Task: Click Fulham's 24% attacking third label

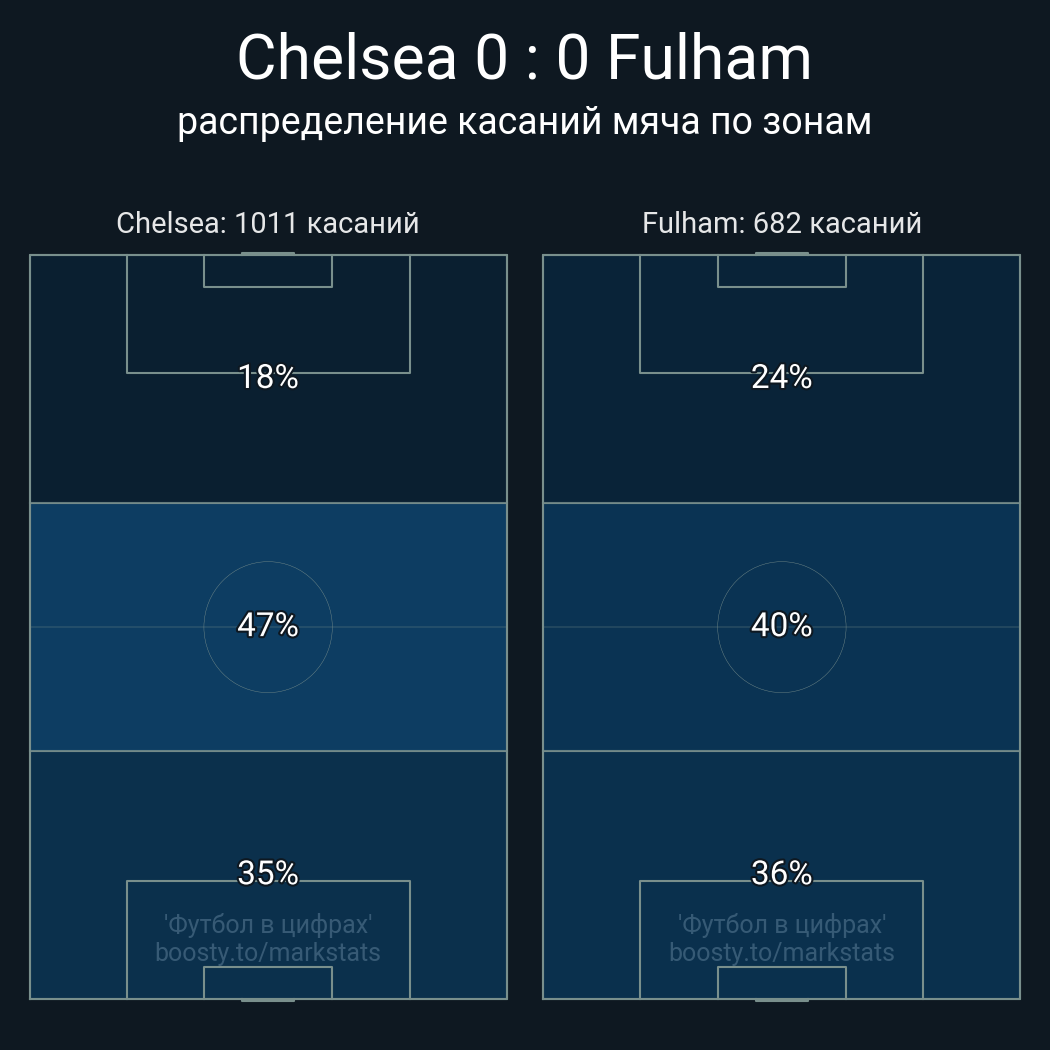Action: click(x=781, y=377)
